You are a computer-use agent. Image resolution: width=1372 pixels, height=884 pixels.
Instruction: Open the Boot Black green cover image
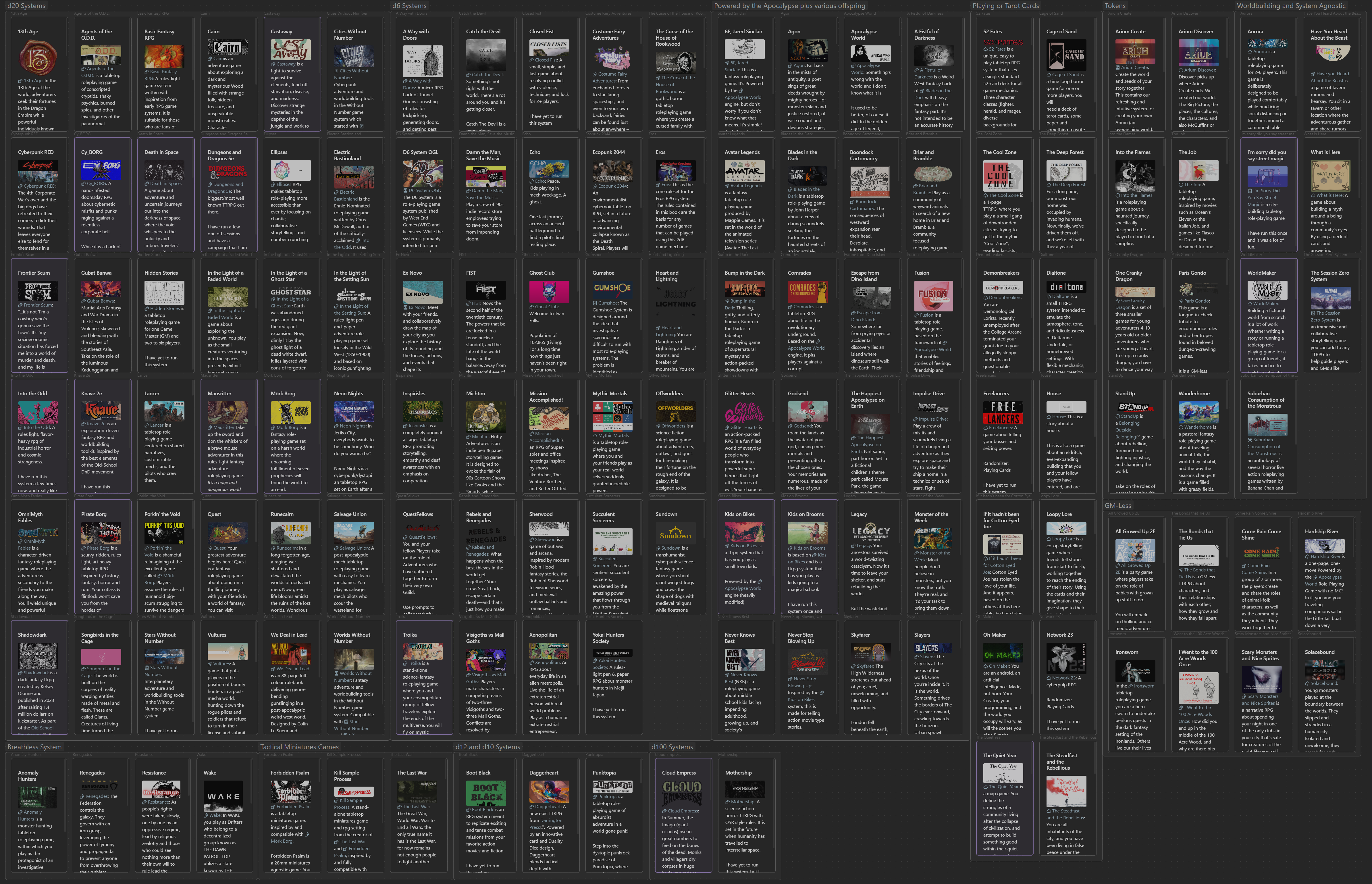(486, 793)
